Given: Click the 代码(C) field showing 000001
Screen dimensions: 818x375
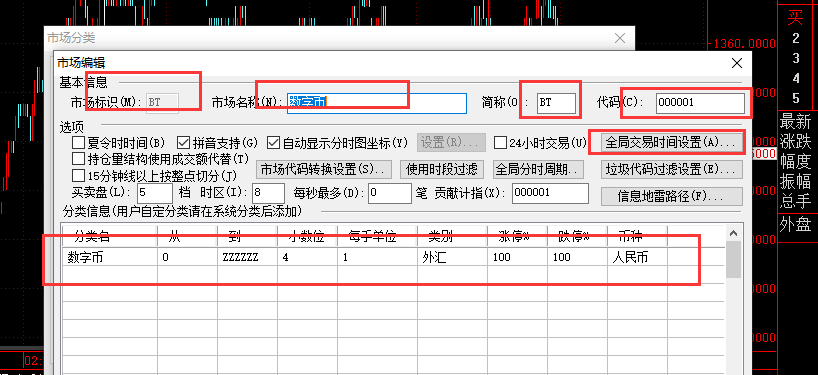Looking at the screenshot, I should (700, 103).
